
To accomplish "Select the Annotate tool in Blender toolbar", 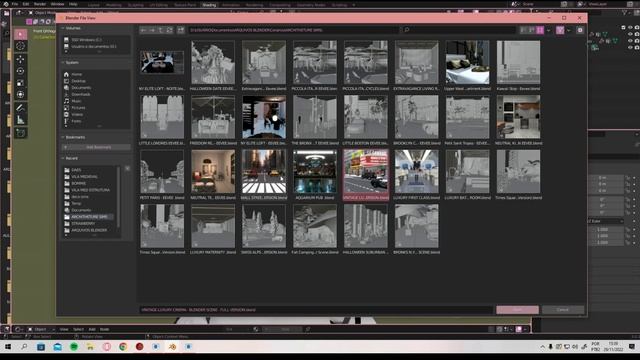I will tap(20, 108).
